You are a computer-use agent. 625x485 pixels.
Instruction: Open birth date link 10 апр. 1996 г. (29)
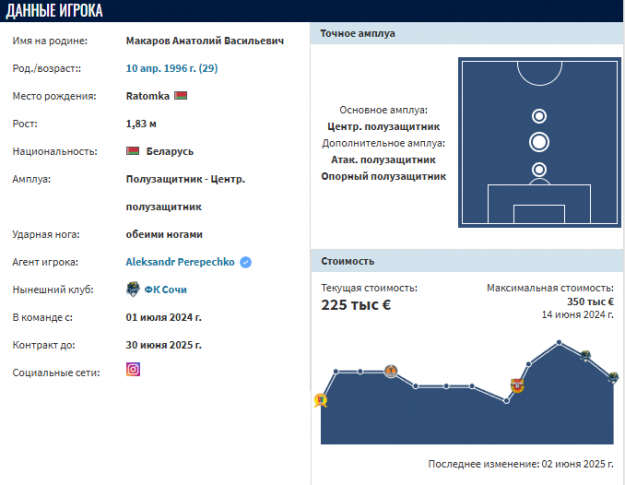coord(172,68)
